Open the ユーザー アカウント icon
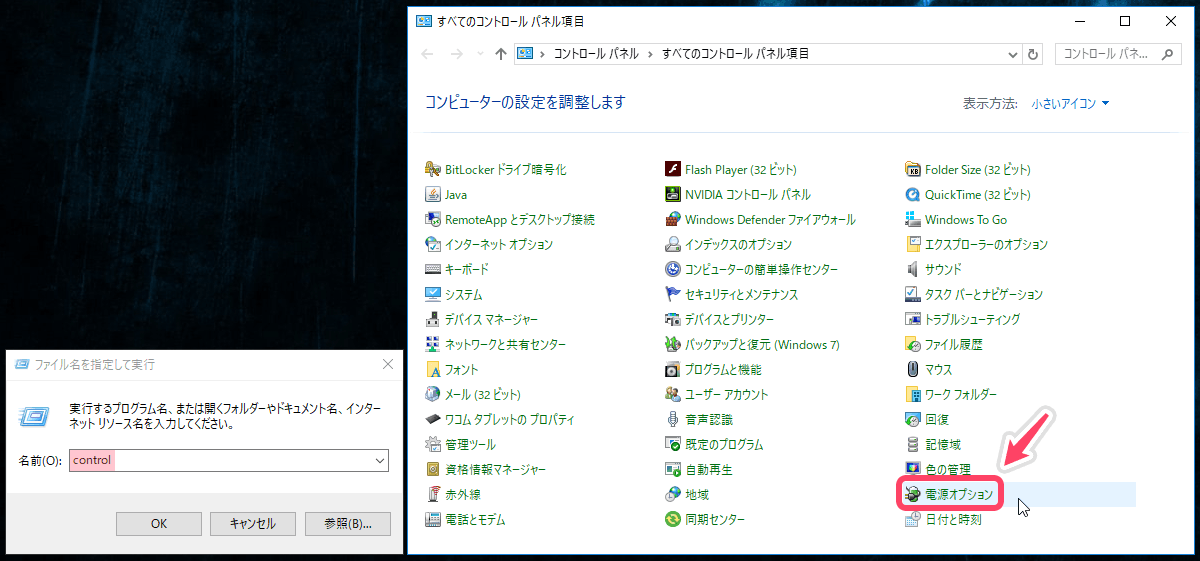Viewport: 1200px width, 561px height. (673, 395)
